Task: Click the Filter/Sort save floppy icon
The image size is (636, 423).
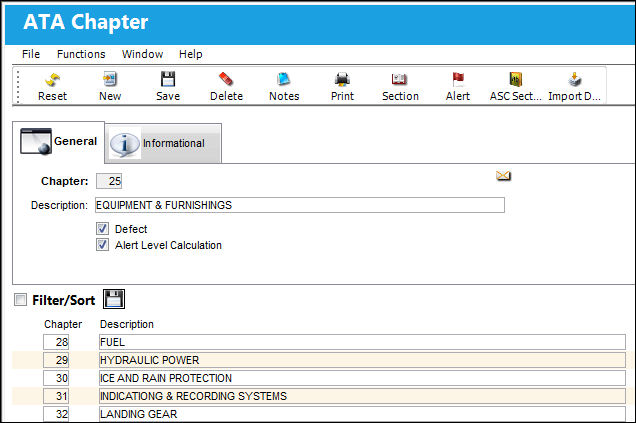Action: [114, 299]
